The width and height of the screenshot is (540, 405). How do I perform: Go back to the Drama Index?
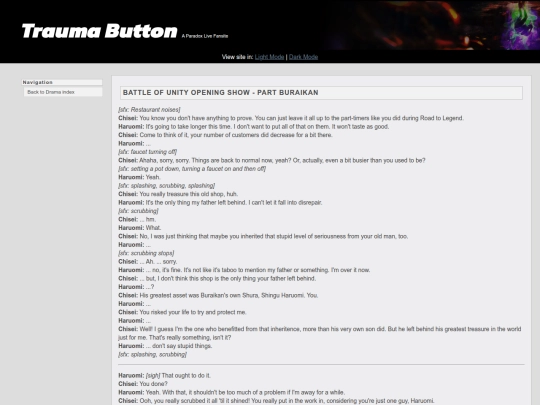(x=51, y=92)
